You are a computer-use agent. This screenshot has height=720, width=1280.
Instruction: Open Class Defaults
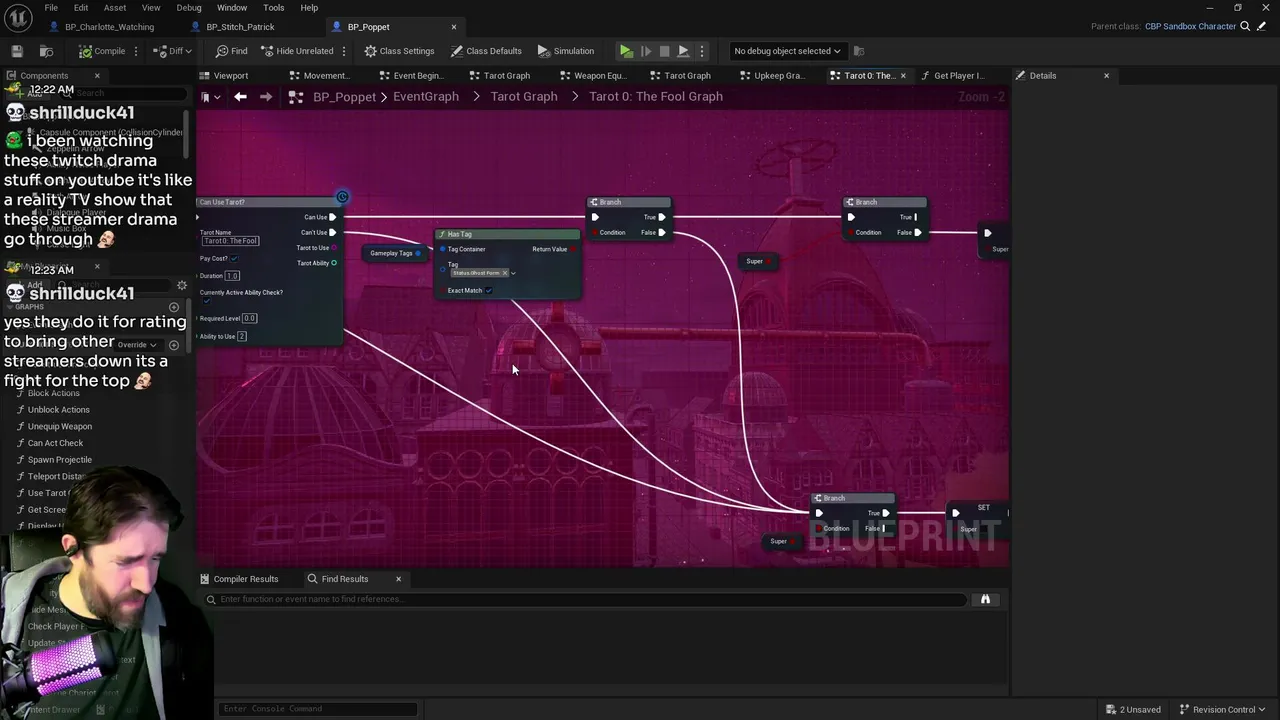pyautogui.click(x=486, y=51)
